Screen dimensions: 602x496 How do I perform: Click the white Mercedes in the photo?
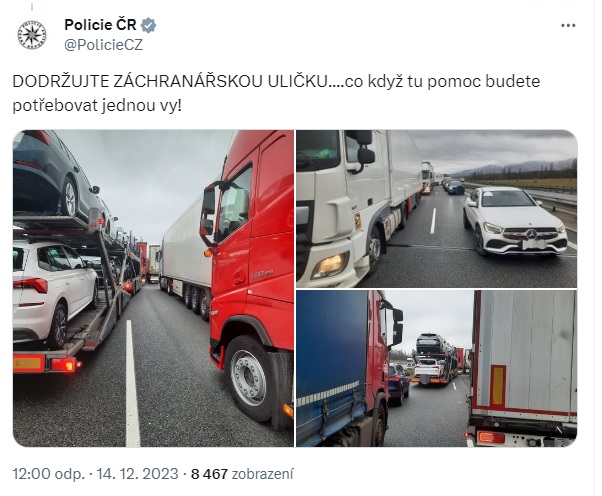click(x=515, y=221)
